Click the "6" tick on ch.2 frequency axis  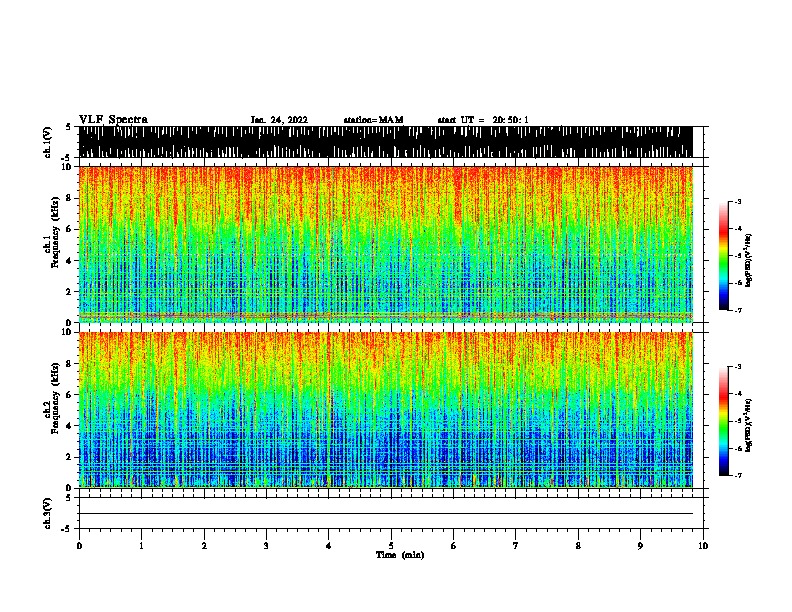pos(70,395)
